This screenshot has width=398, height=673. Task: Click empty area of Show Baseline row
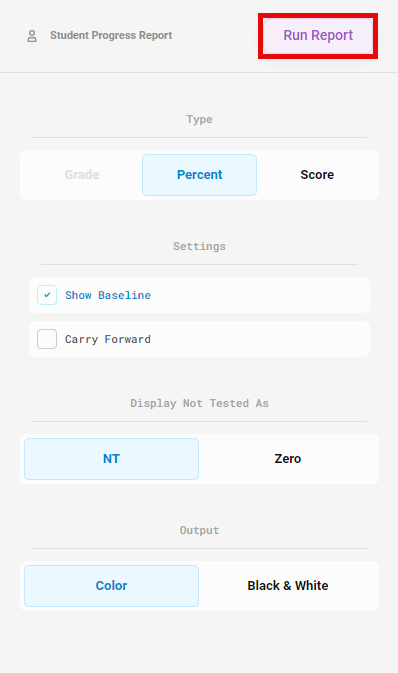pos(258,295)
